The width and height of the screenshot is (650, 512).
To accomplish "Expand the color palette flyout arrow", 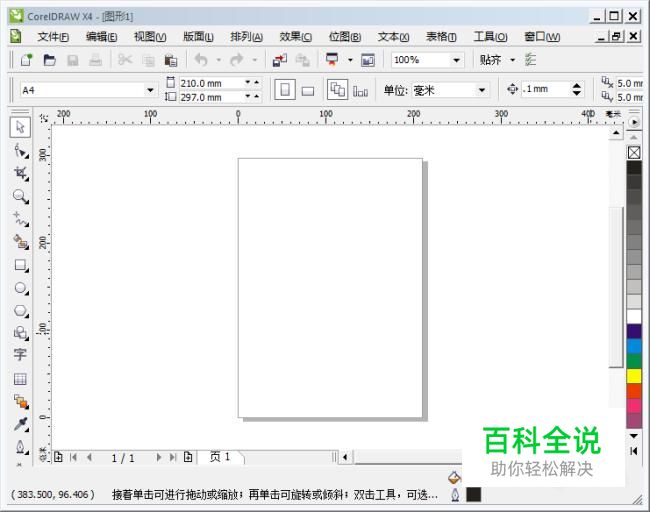I will (x=634, y=122).
